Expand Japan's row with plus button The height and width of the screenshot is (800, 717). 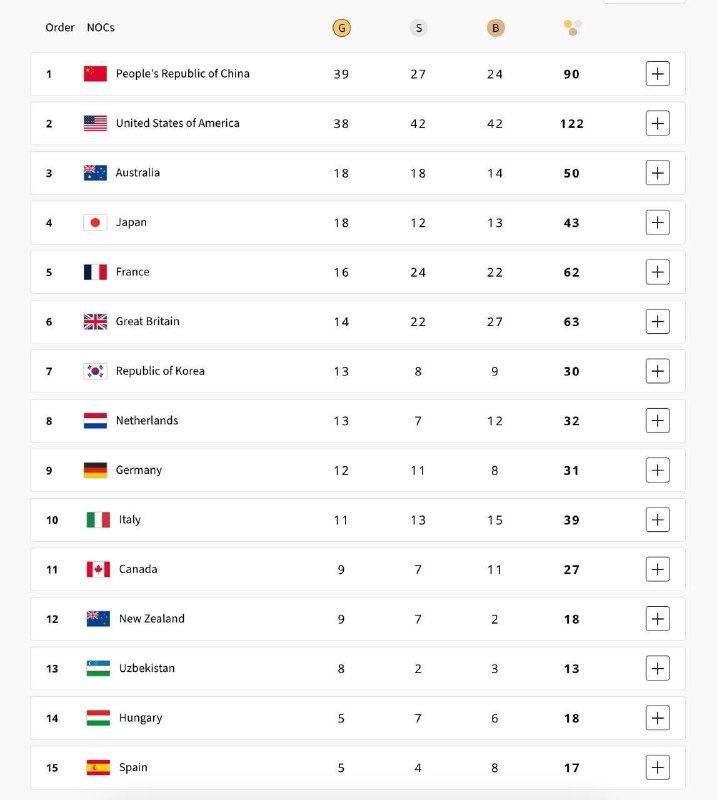coord(657,222)
